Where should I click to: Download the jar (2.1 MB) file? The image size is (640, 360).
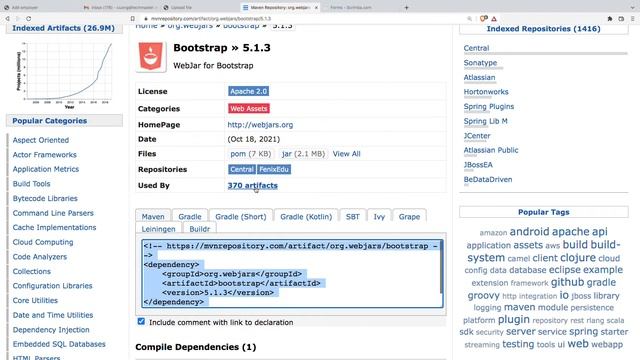pyautogui.click(x=303, y=154)
